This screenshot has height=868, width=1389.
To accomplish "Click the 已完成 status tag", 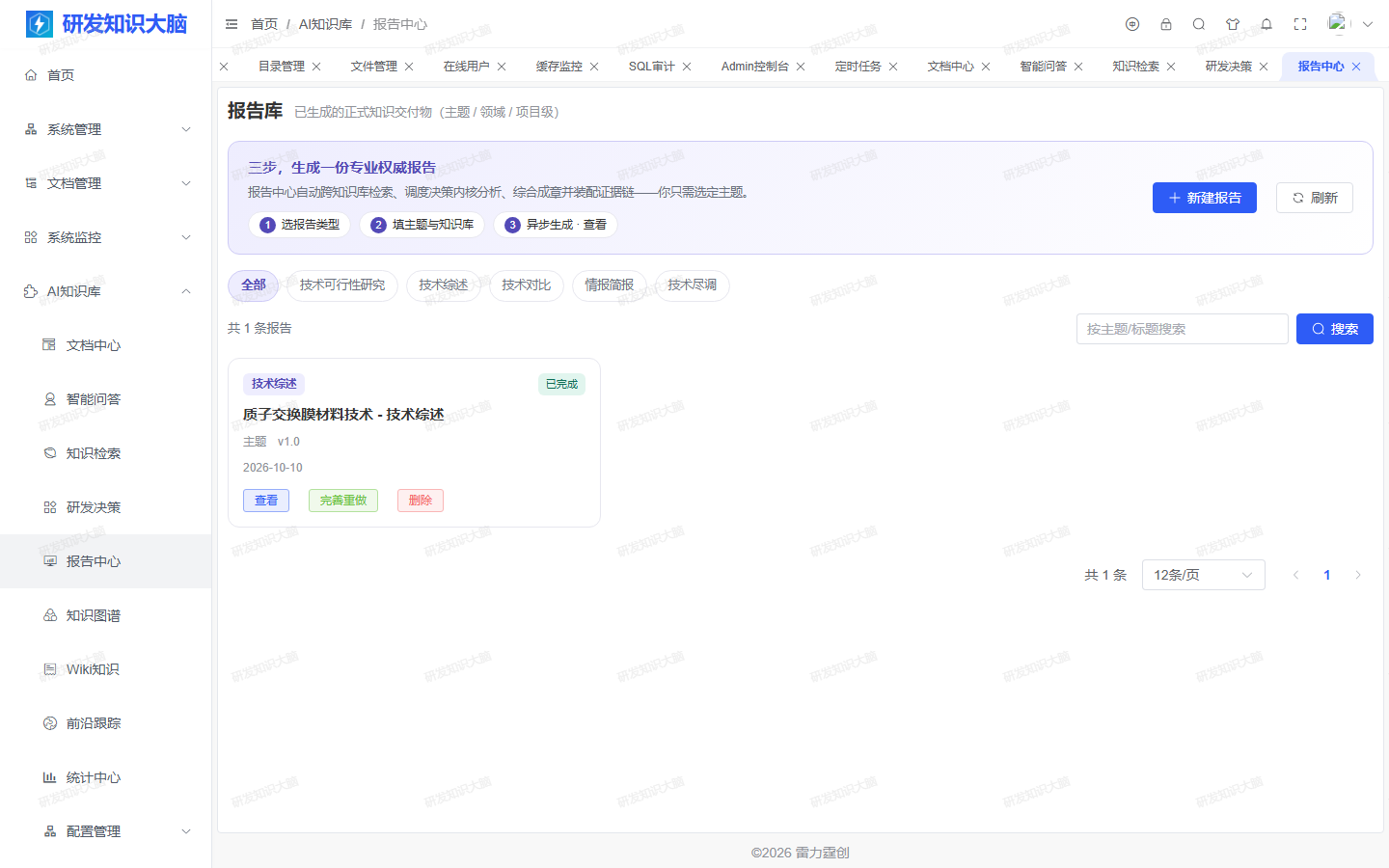I will point(561,384).
